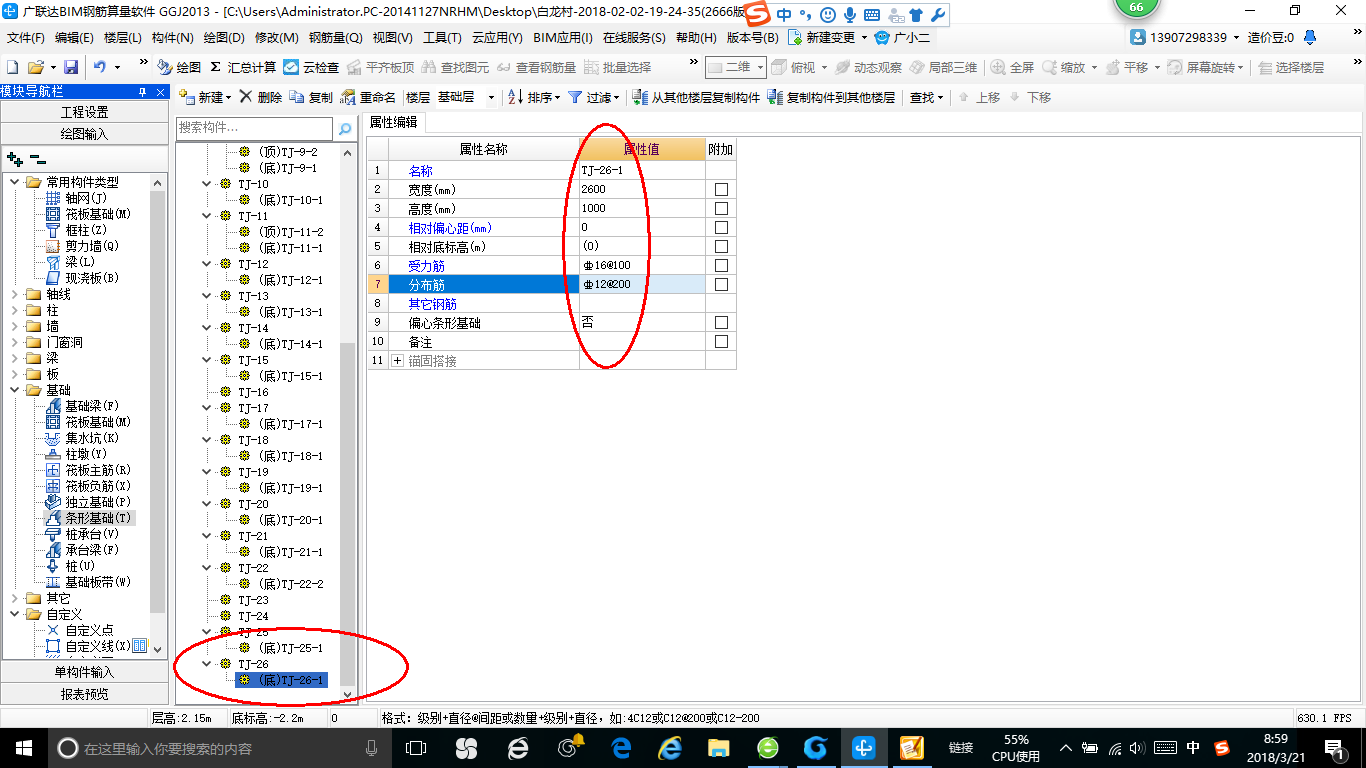Open 编辑(E) menu
Image resolution: width=1366 pixels, height=768 pixels.
74,37
